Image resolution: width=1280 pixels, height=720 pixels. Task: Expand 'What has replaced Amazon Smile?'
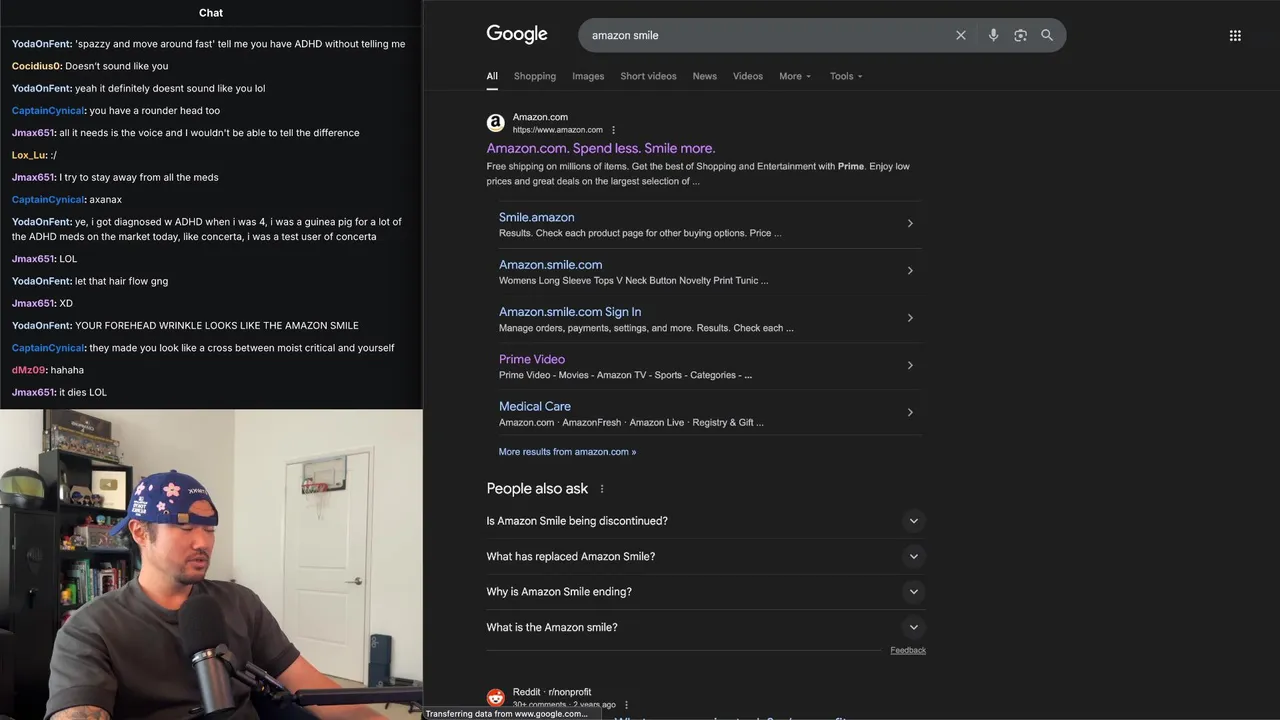[705, 556]
